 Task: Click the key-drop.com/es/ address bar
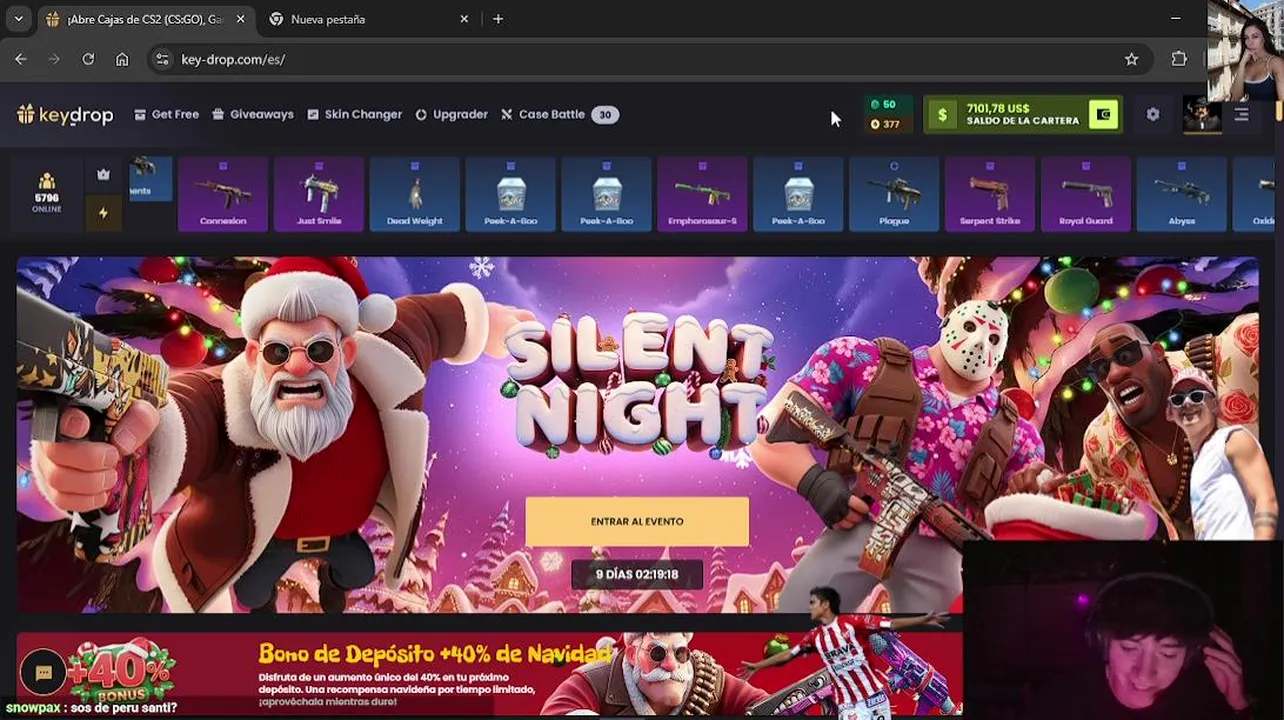(x=650, y=59)
